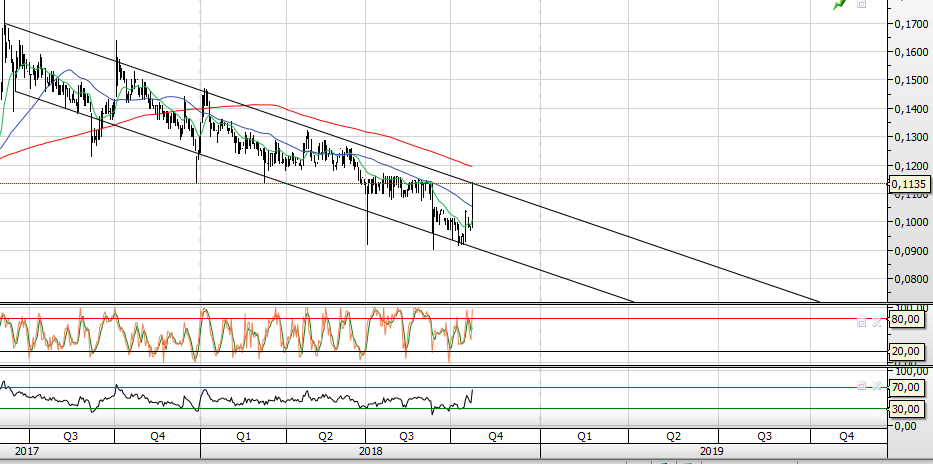
Task: Click the 0,1700 price axis label
Action: click(911, 24)
